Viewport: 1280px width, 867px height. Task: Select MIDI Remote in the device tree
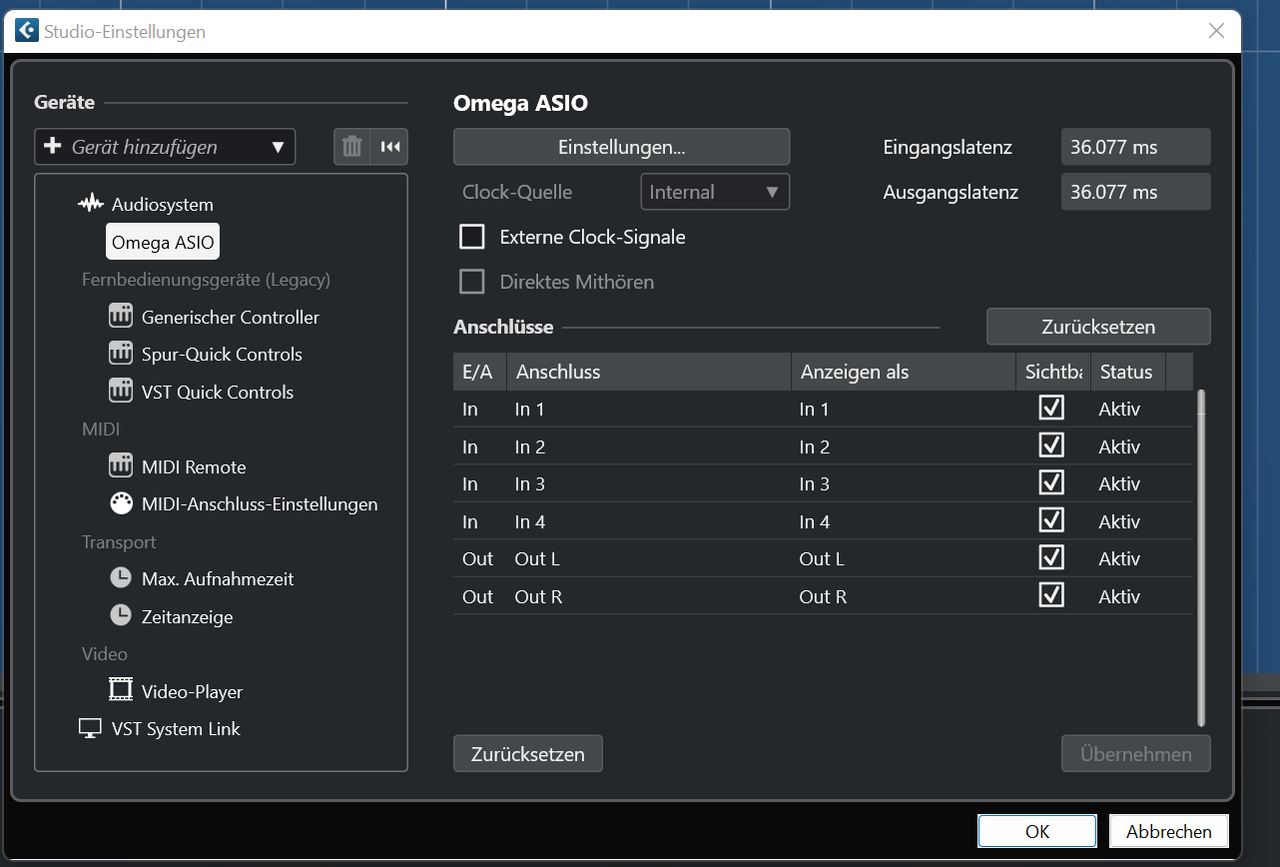click(x=193, y=467)
